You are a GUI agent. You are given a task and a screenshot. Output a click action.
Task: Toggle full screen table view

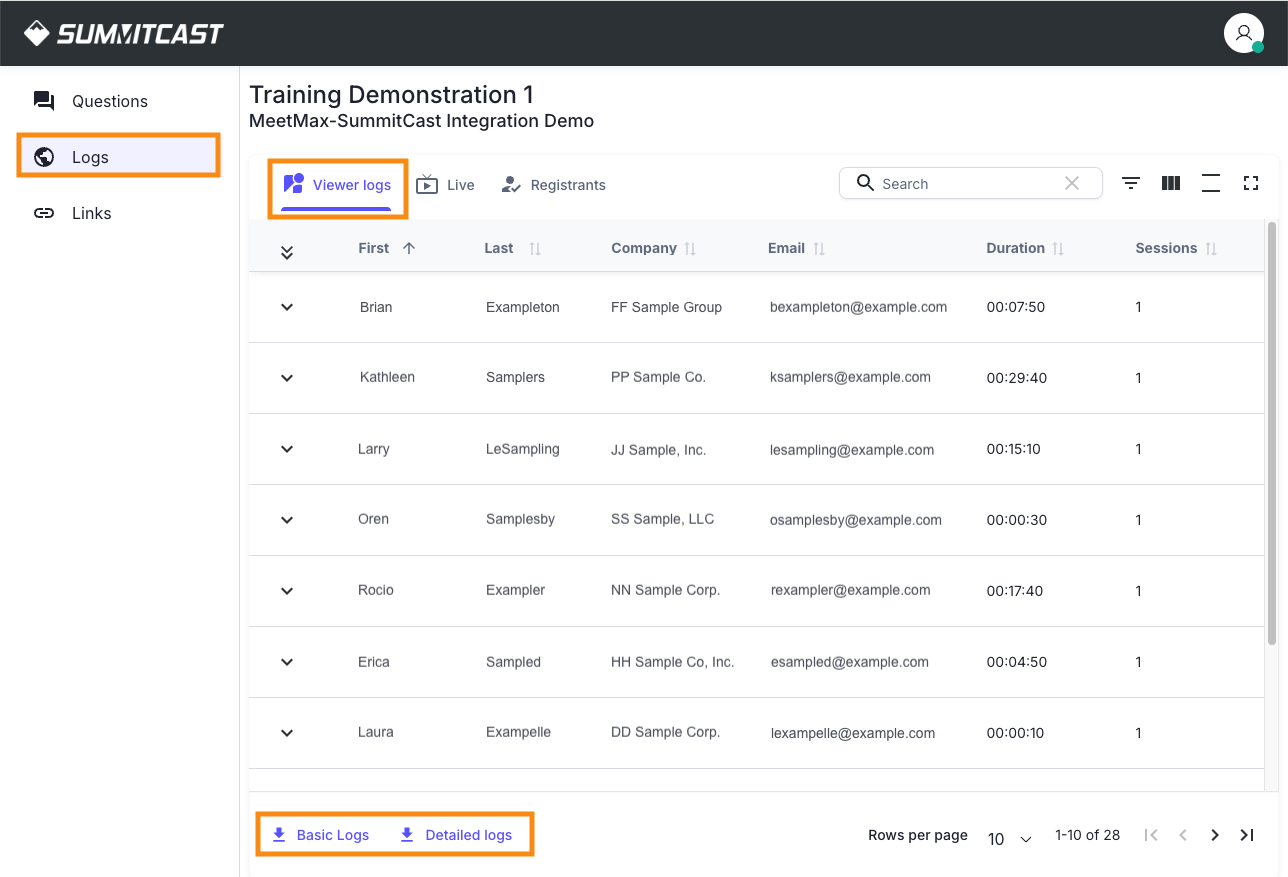1250,183
